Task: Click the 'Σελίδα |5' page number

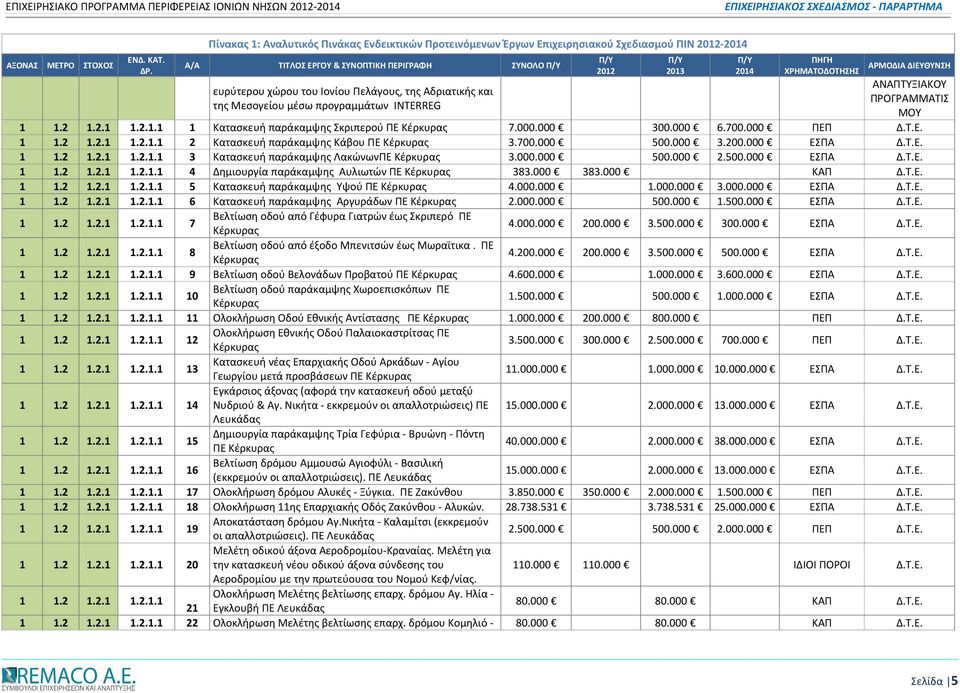Action: coord(934,681)
